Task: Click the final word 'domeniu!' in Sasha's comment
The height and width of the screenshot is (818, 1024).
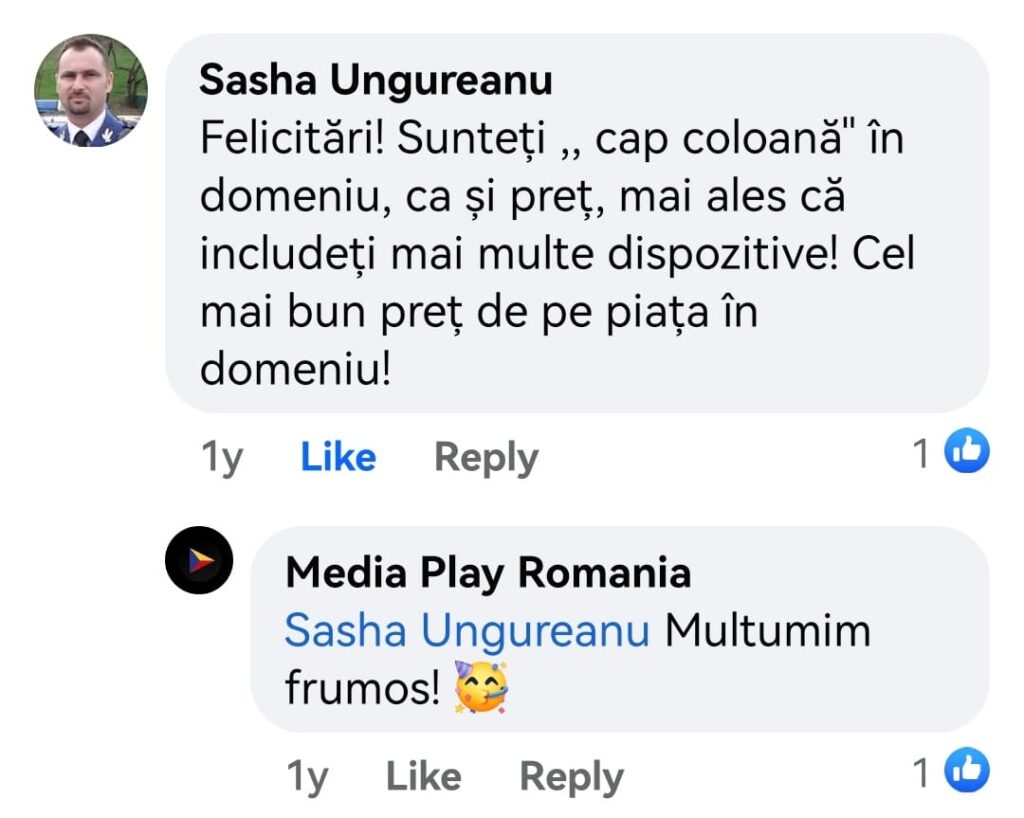Action: (x=296, y=370)
